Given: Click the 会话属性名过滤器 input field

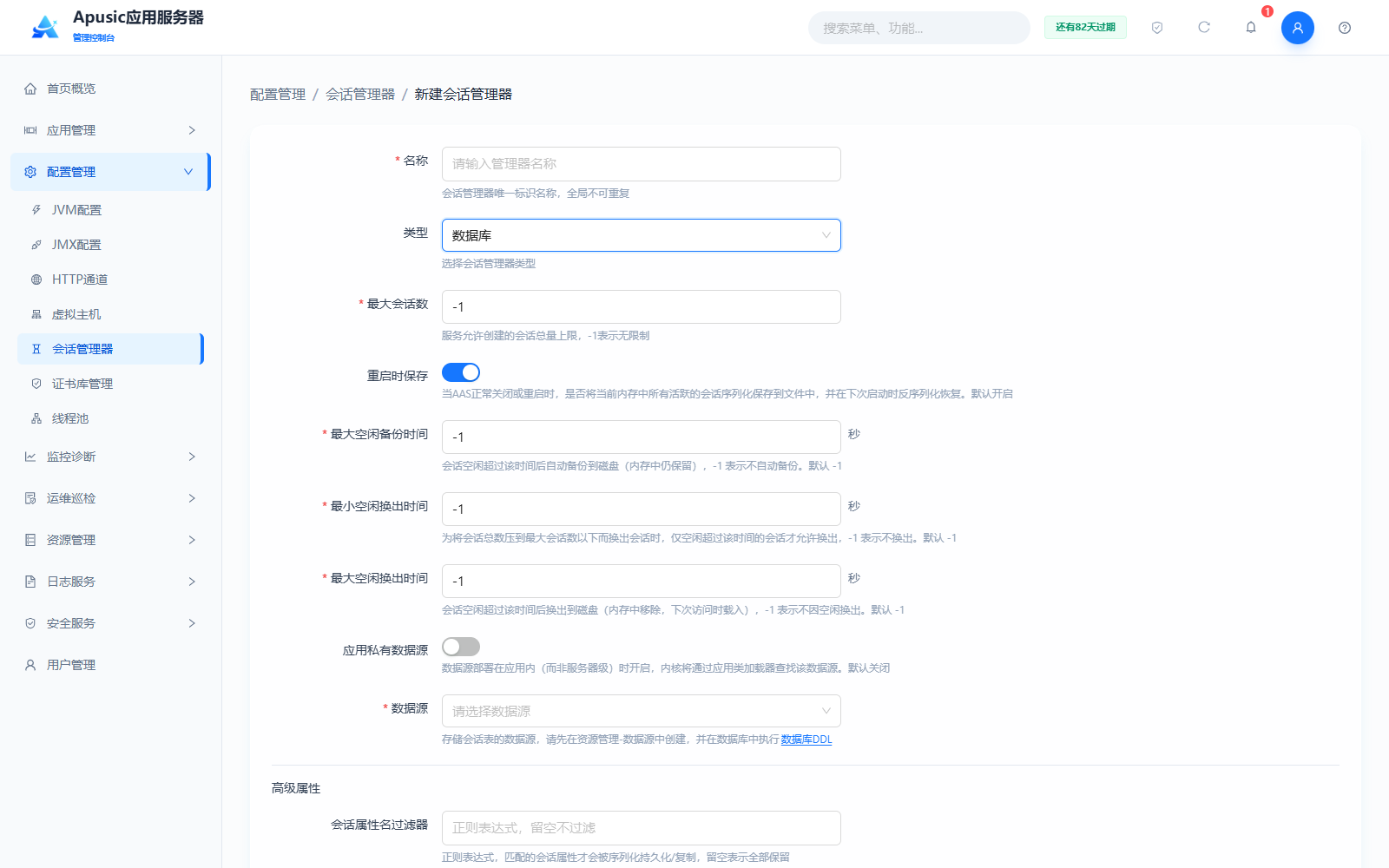Looking at the screenshot, I should coord(642,828).
